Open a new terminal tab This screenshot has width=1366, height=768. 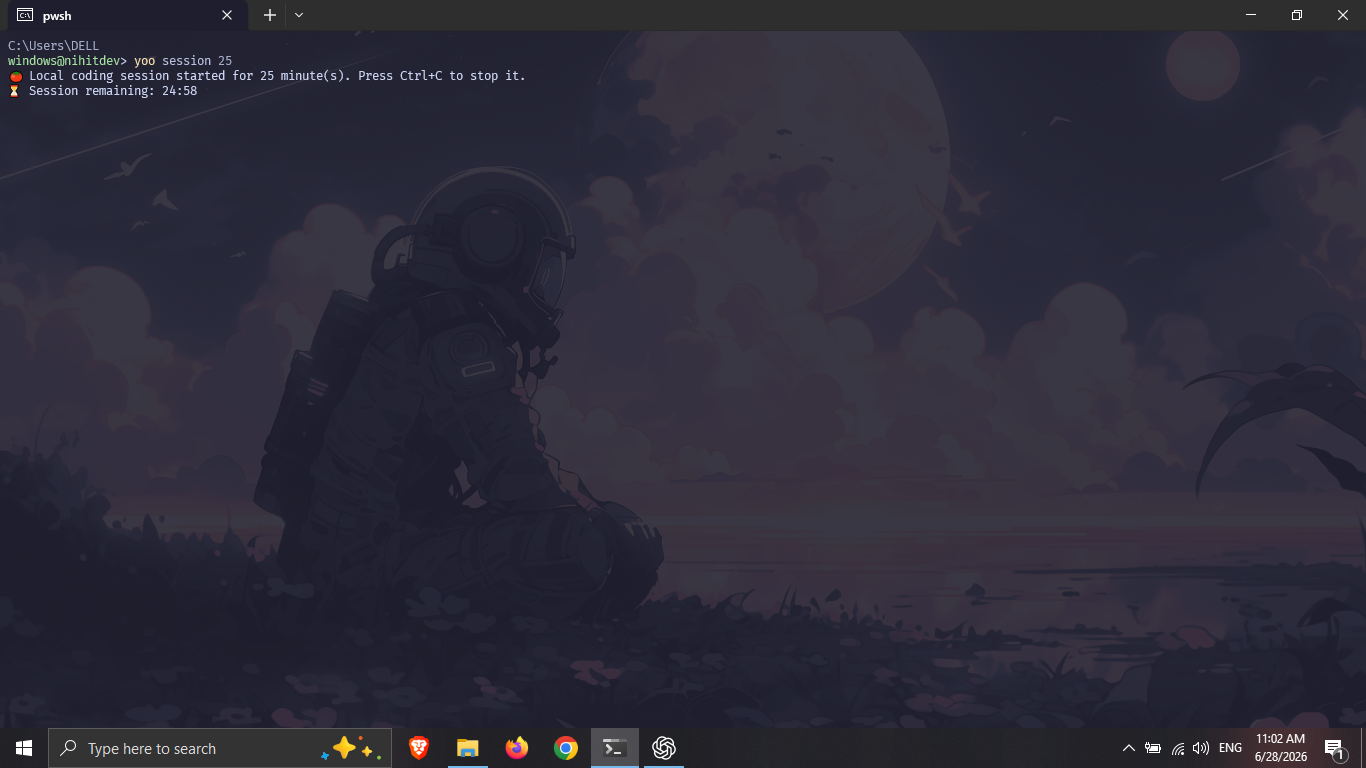click(270, 15)
